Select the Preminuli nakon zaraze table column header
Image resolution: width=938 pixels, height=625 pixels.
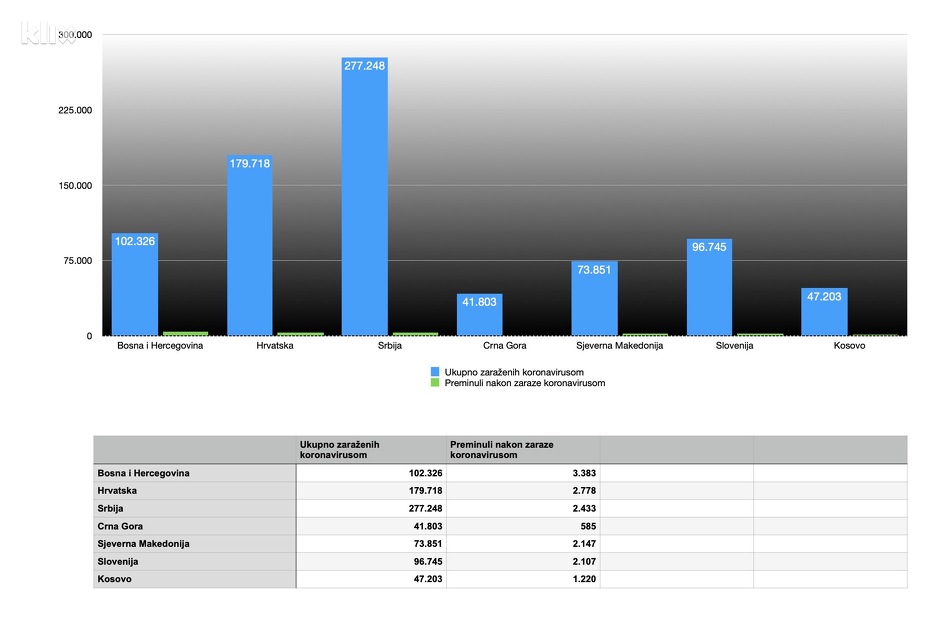point(523,449)
